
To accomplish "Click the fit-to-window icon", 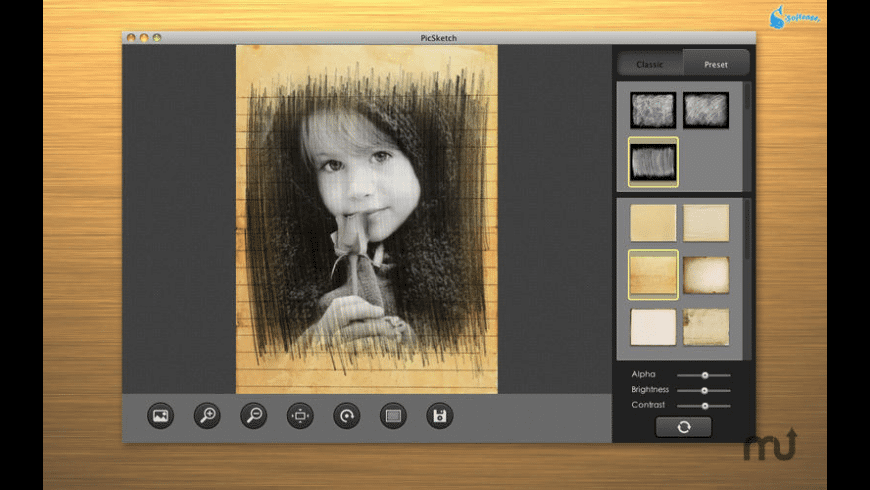I will (300, 416).
